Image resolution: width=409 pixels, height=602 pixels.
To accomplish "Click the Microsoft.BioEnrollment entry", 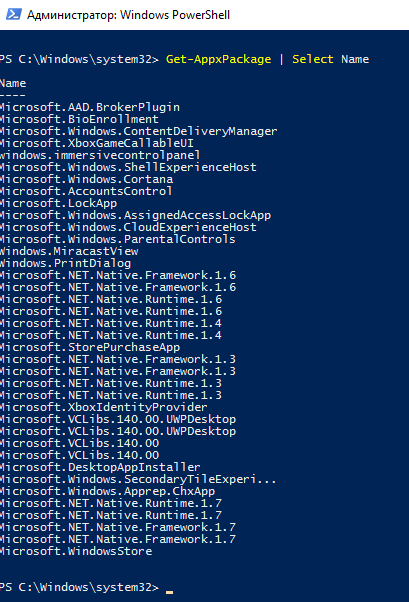I will point(79,119).
